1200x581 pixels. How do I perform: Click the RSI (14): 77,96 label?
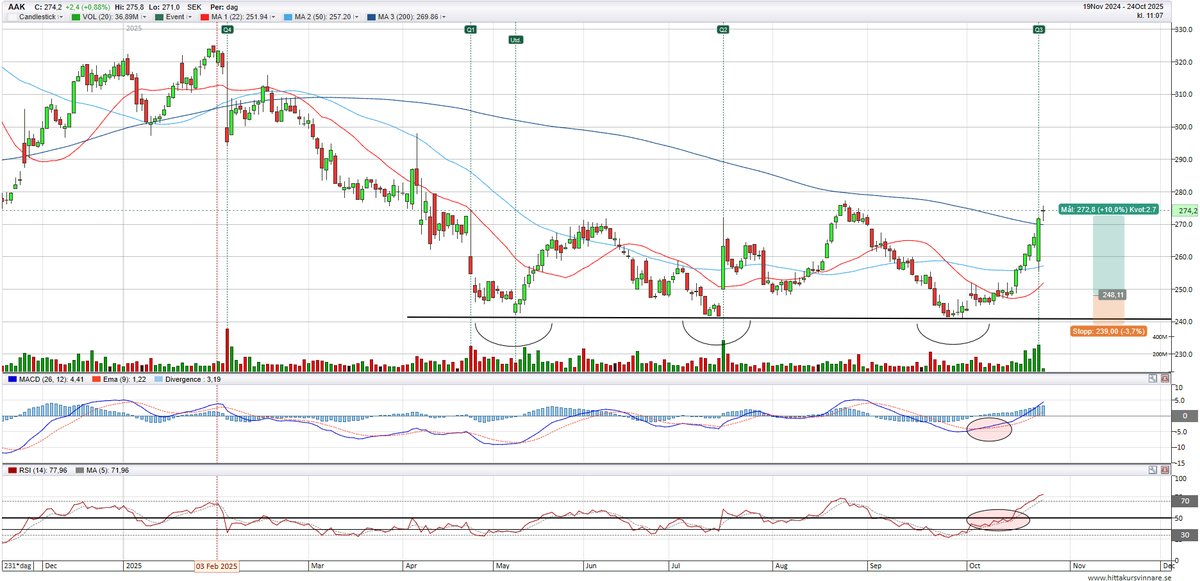[41, 469]
